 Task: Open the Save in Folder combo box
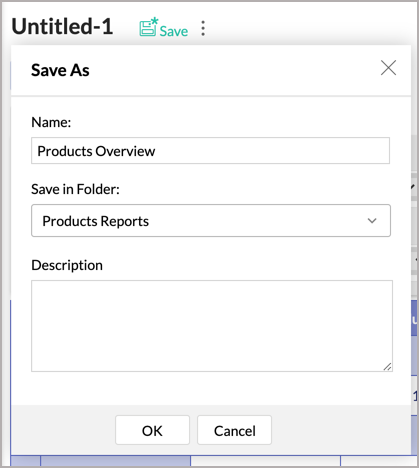pos(211,221)
